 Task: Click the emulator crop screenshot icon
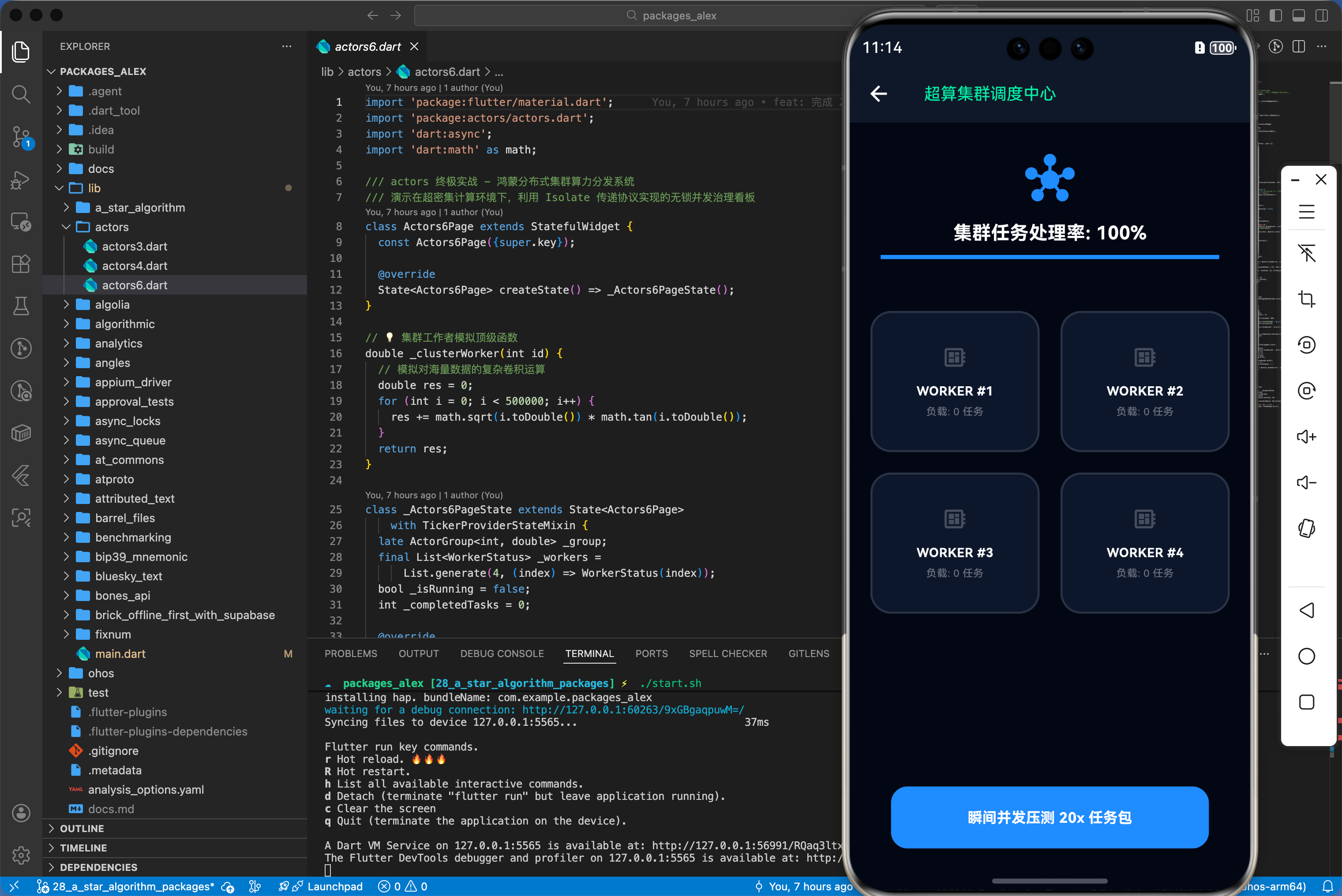(x=1306, y=299)
